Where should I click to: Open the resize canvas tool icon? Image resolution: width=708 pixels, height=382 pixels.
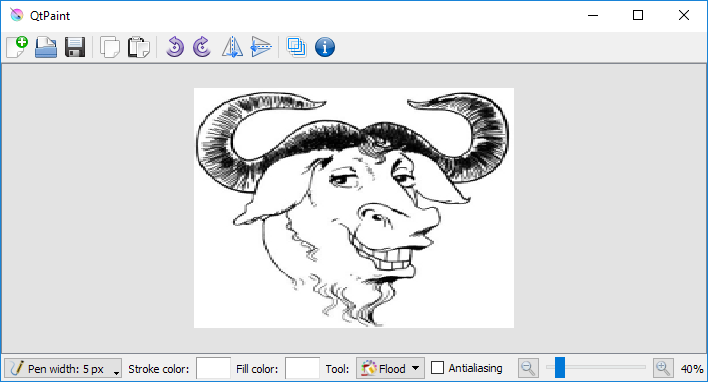[x=296, y=47]
